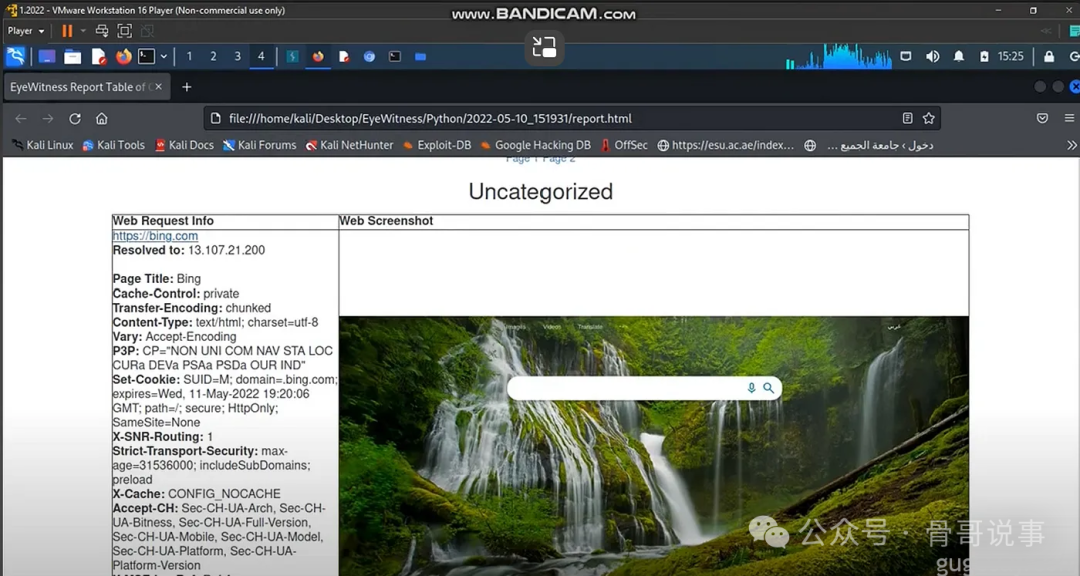Click the Uncategorized section heading
The width and height of the screenshot is (1080, 576).
point(541,192)
